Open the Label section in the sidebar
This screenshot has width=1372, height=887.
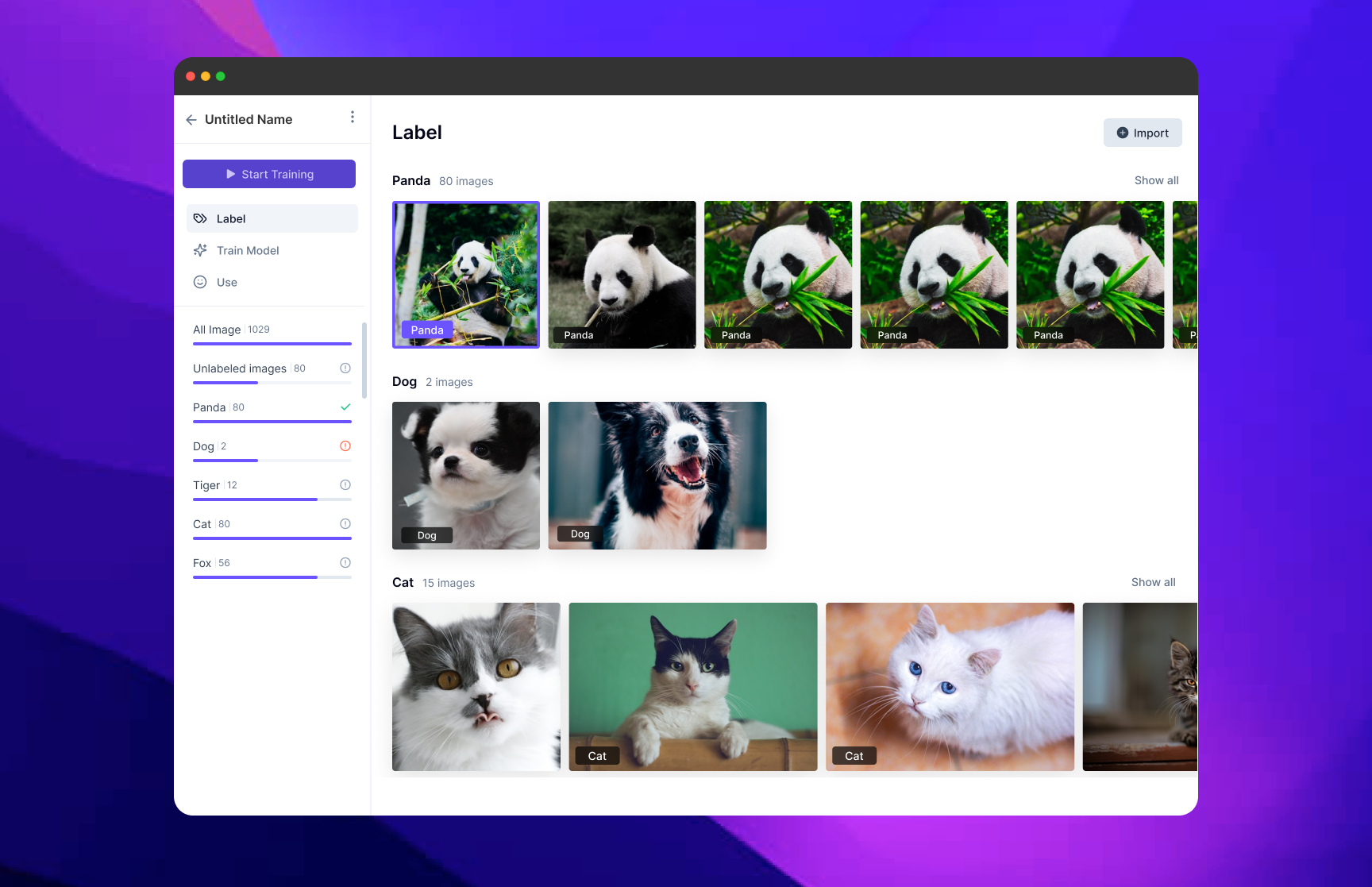coord(272,218)
